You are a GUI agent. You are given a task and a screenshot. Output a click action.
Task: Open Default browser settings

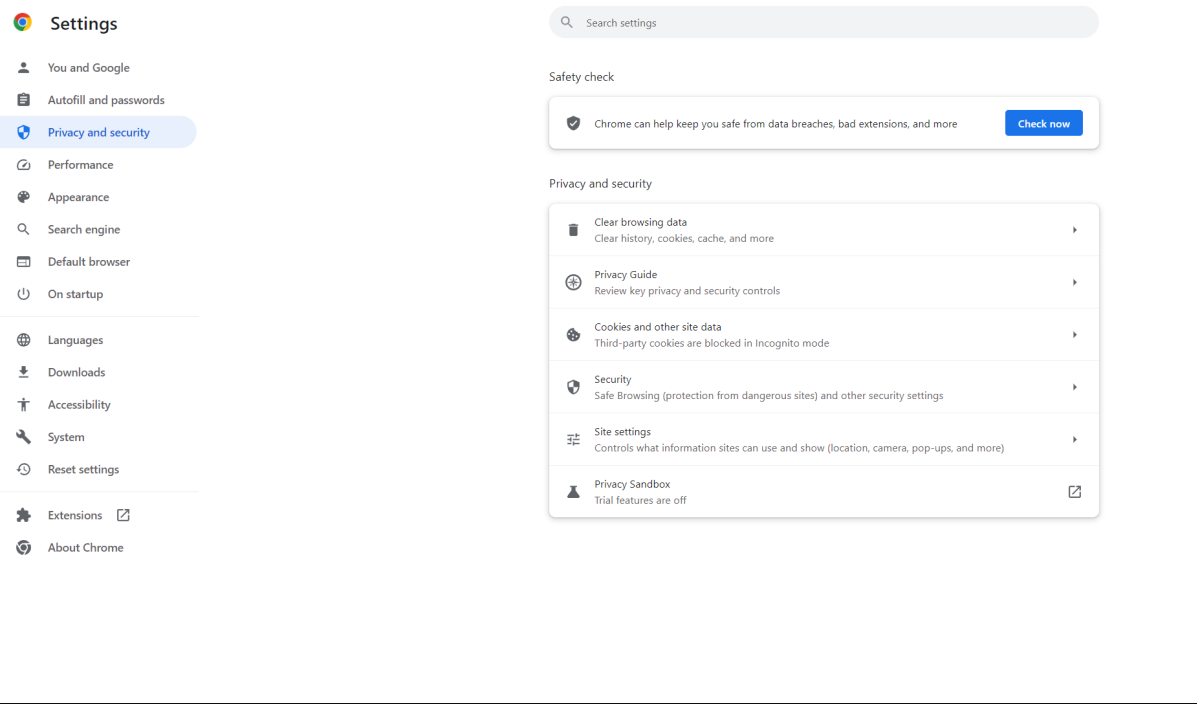tap(89, 262)
